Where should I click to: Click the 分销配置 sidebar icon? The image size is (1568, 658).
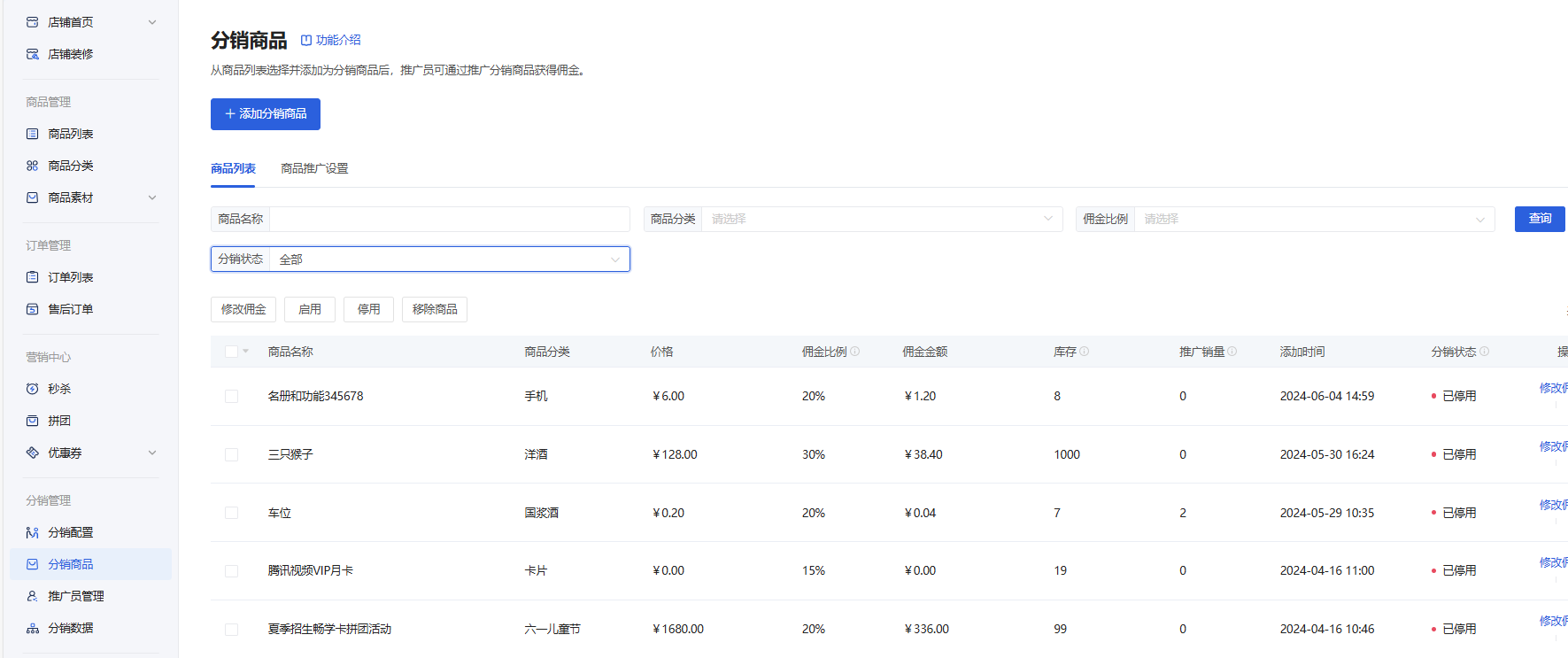[33, 532]
